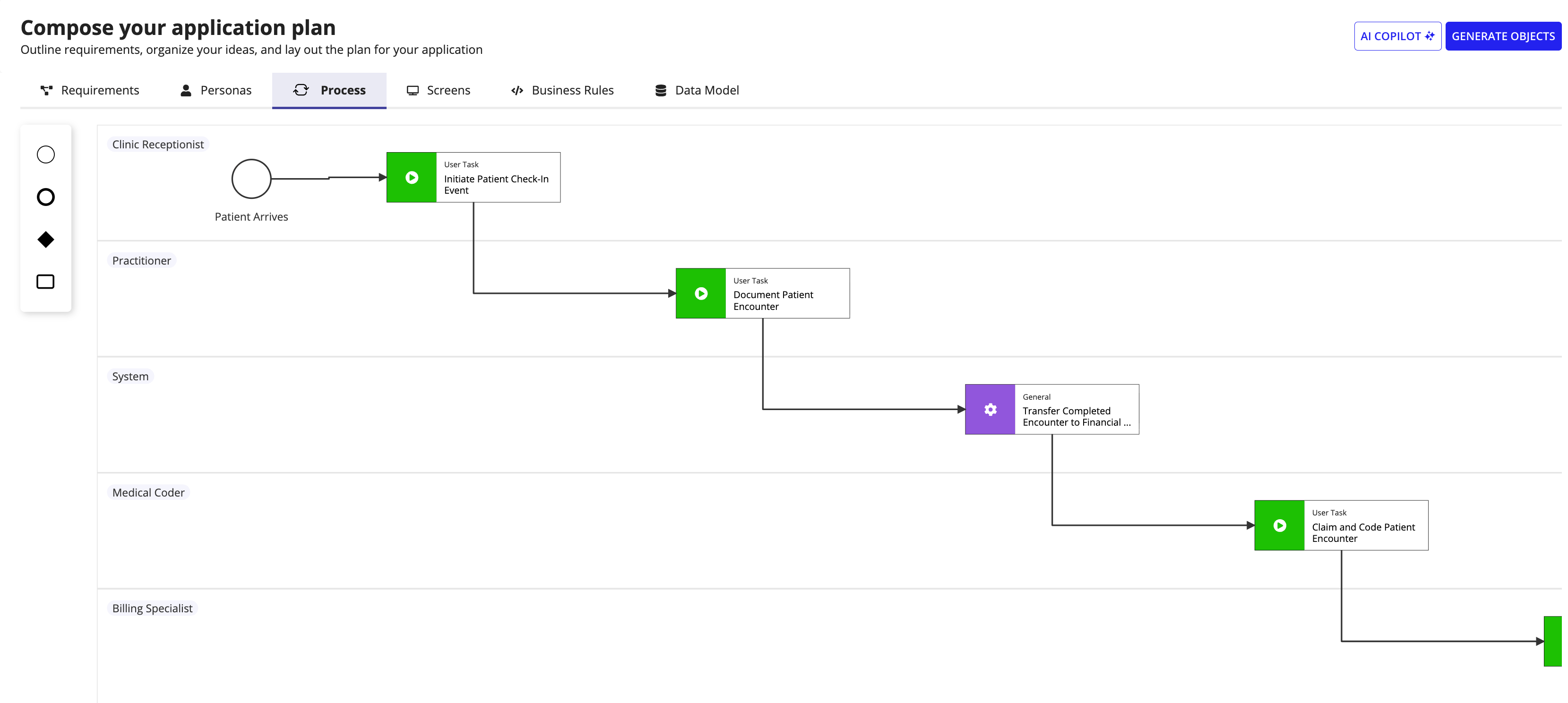Select the diamond gateway shape
1568x703 pixels.
click(46, 239)
